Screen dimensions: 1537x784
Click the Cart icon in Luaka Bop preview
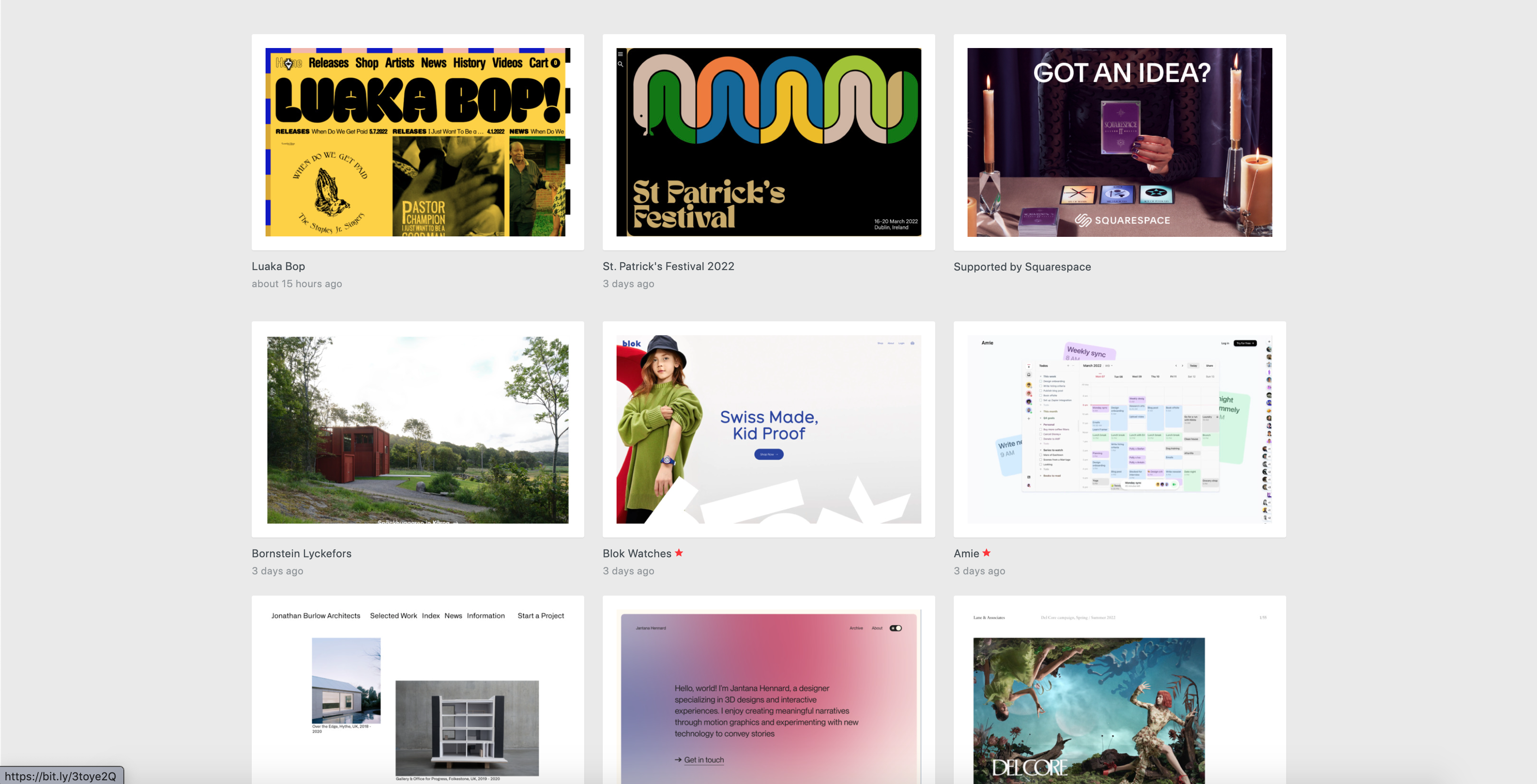coord(544,63)
